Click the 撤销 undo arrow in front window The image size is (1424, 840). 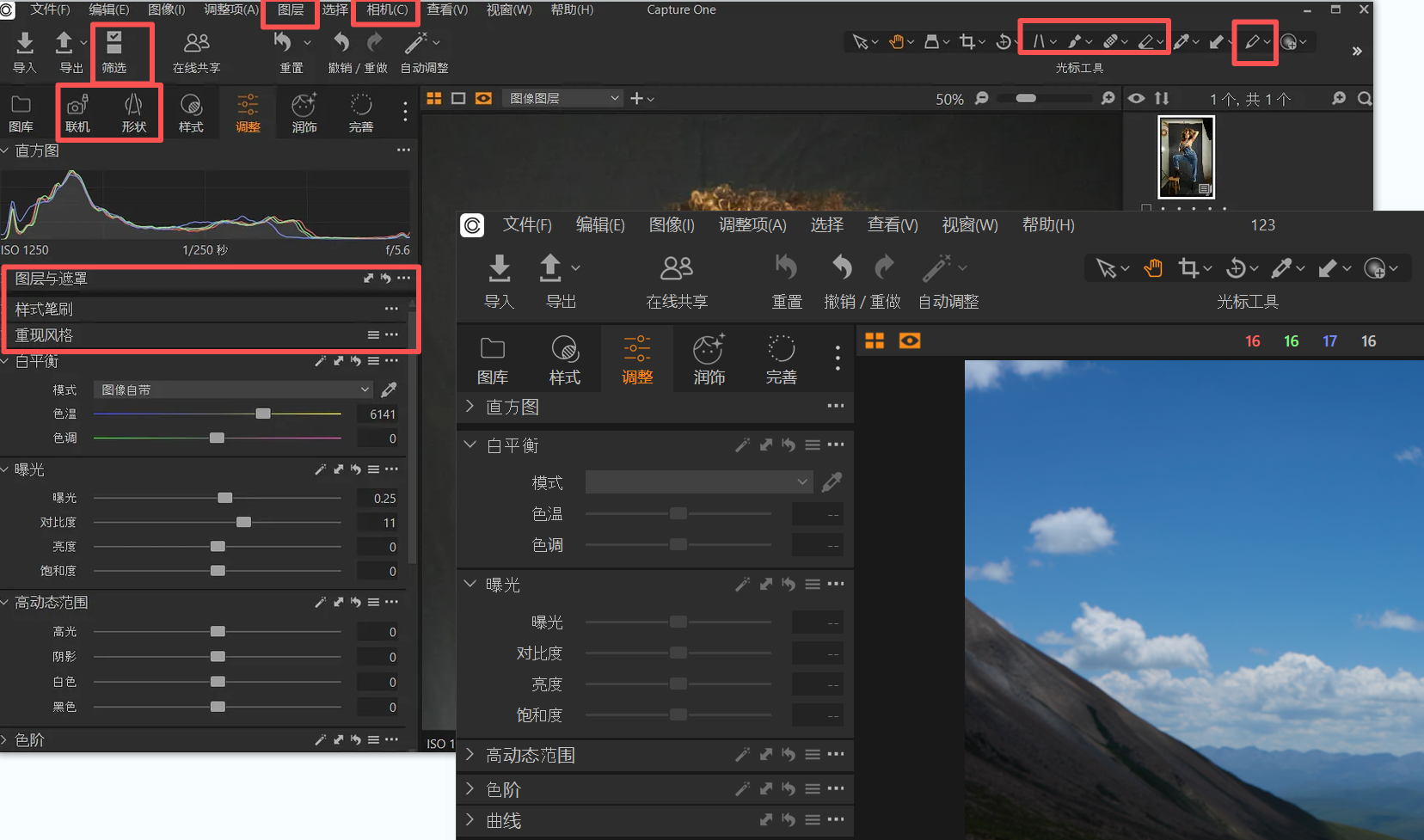point(842,268)
